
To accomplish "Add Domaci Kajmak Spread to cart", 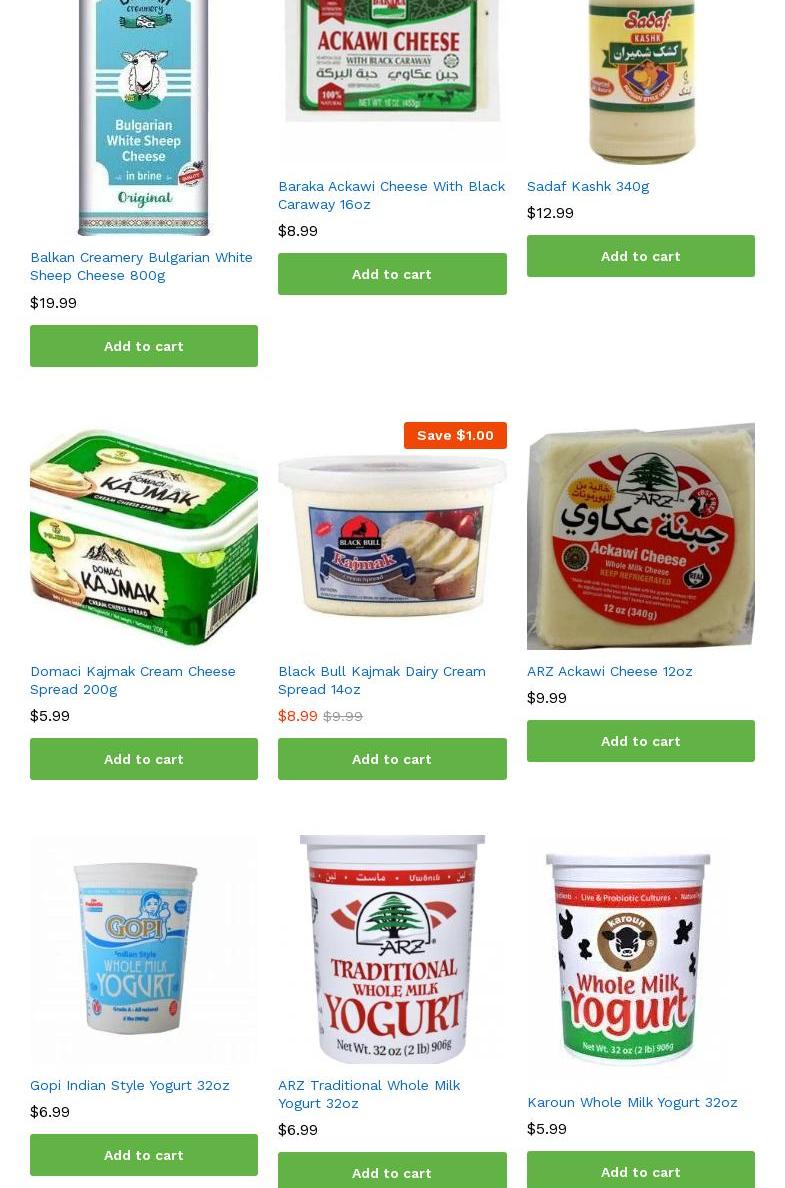I will point(144,759).
